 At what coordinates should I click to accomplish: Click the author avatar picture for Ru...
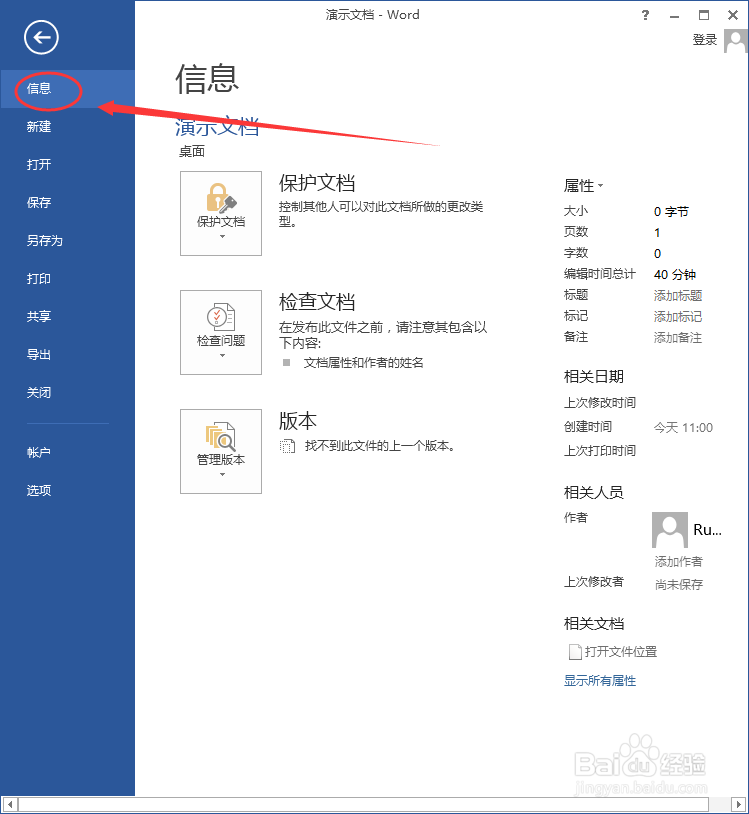click(x=670, y=530)
